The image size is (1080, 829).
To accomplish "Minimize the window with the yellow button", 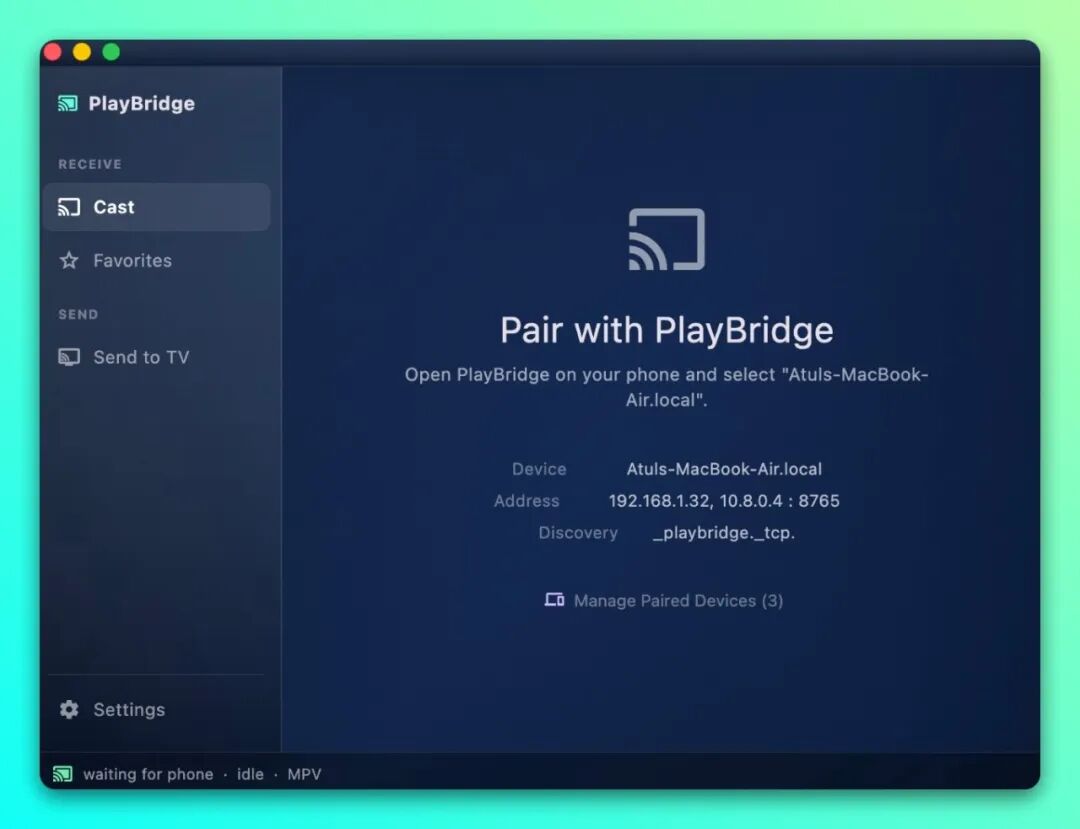I will point(82,52).
